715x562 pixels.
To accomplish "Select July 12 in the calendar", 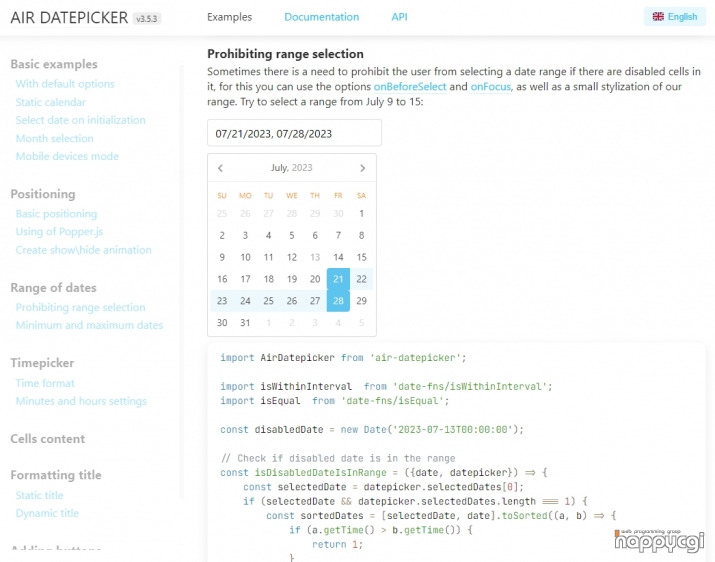I will pyautogui.click(x=292, y=257).
